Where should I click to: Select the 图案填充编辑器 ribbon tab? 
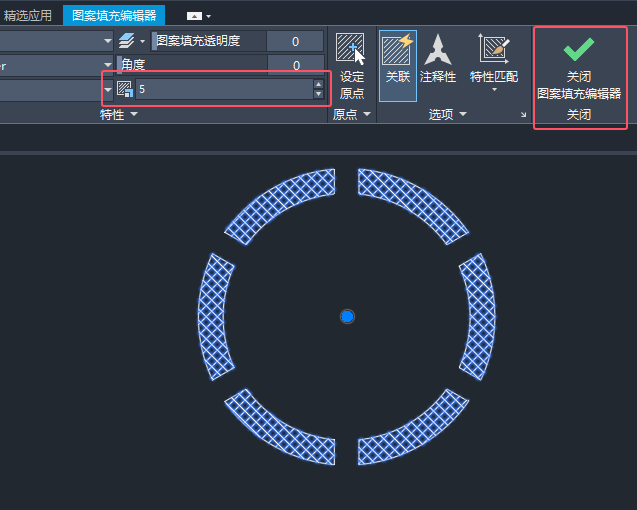pos(114,15)
